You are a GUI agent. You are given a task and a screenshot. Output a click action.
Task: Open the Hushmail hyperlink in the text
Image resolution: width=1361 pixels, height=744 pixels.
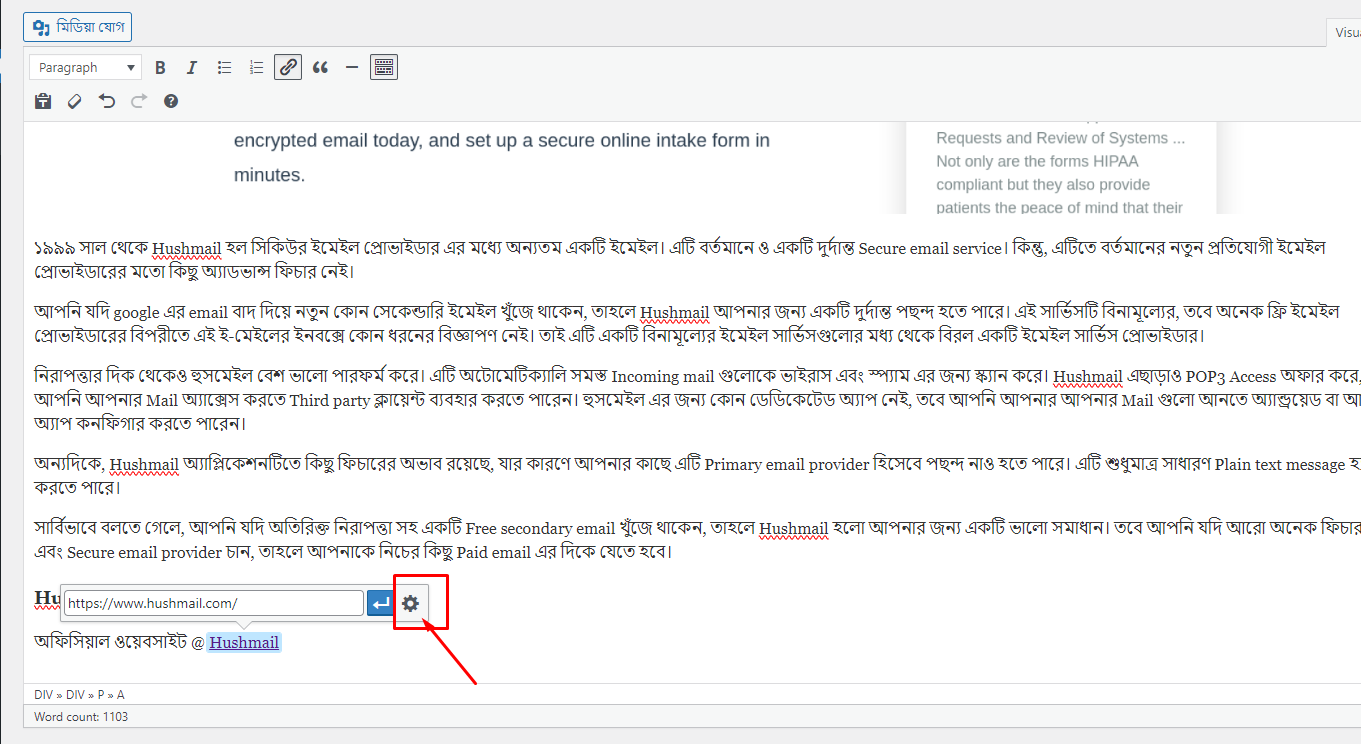tap(243, 643)
